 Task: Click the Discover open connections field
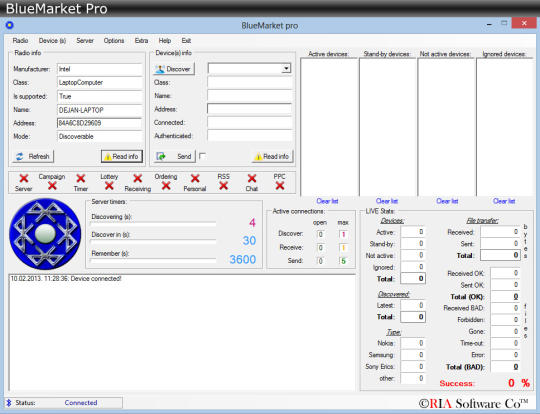pos(320,235)
